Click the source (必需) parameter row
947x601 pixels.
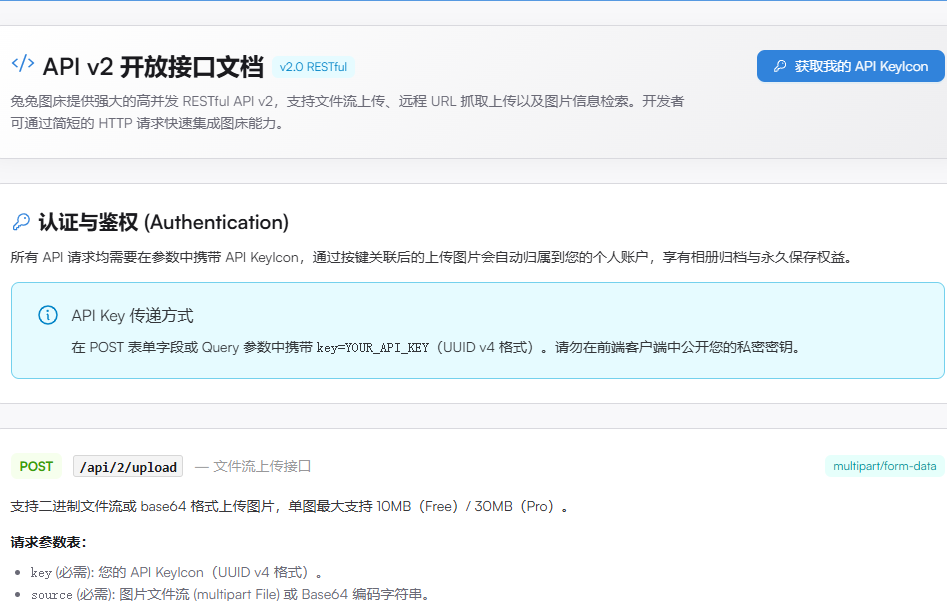click(230, 594)
